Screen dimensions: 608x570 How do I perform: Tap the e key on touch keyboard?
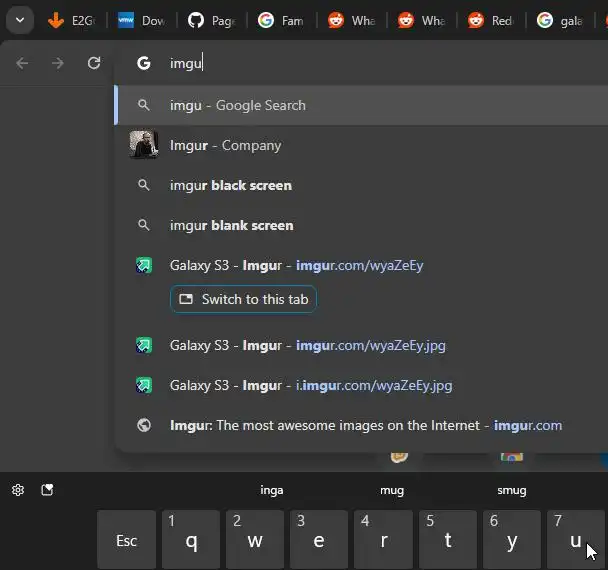(x=319, y=540)
